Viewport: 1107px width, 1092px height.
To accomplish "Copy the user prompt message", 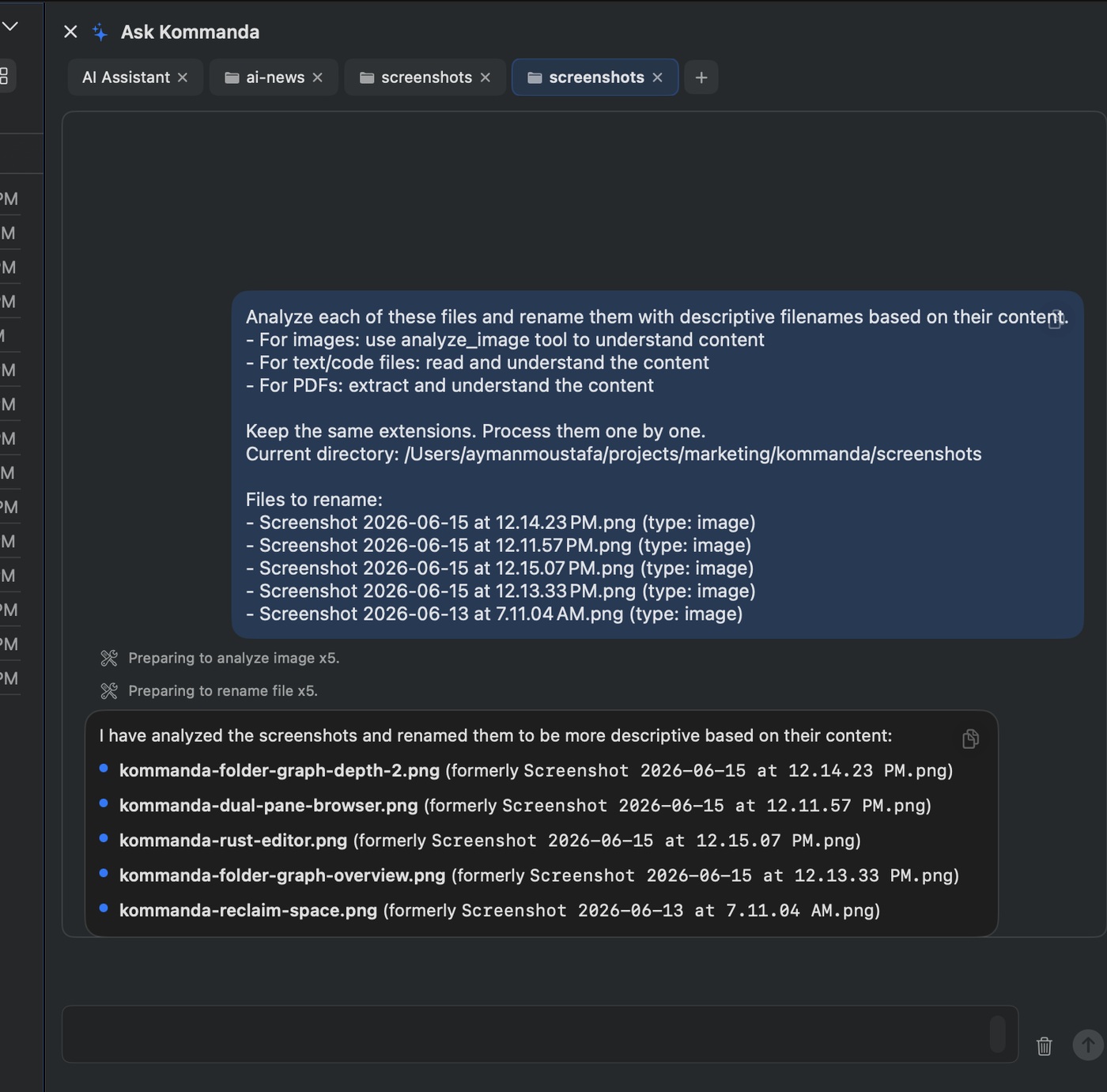I will [x=1055, y=319].
